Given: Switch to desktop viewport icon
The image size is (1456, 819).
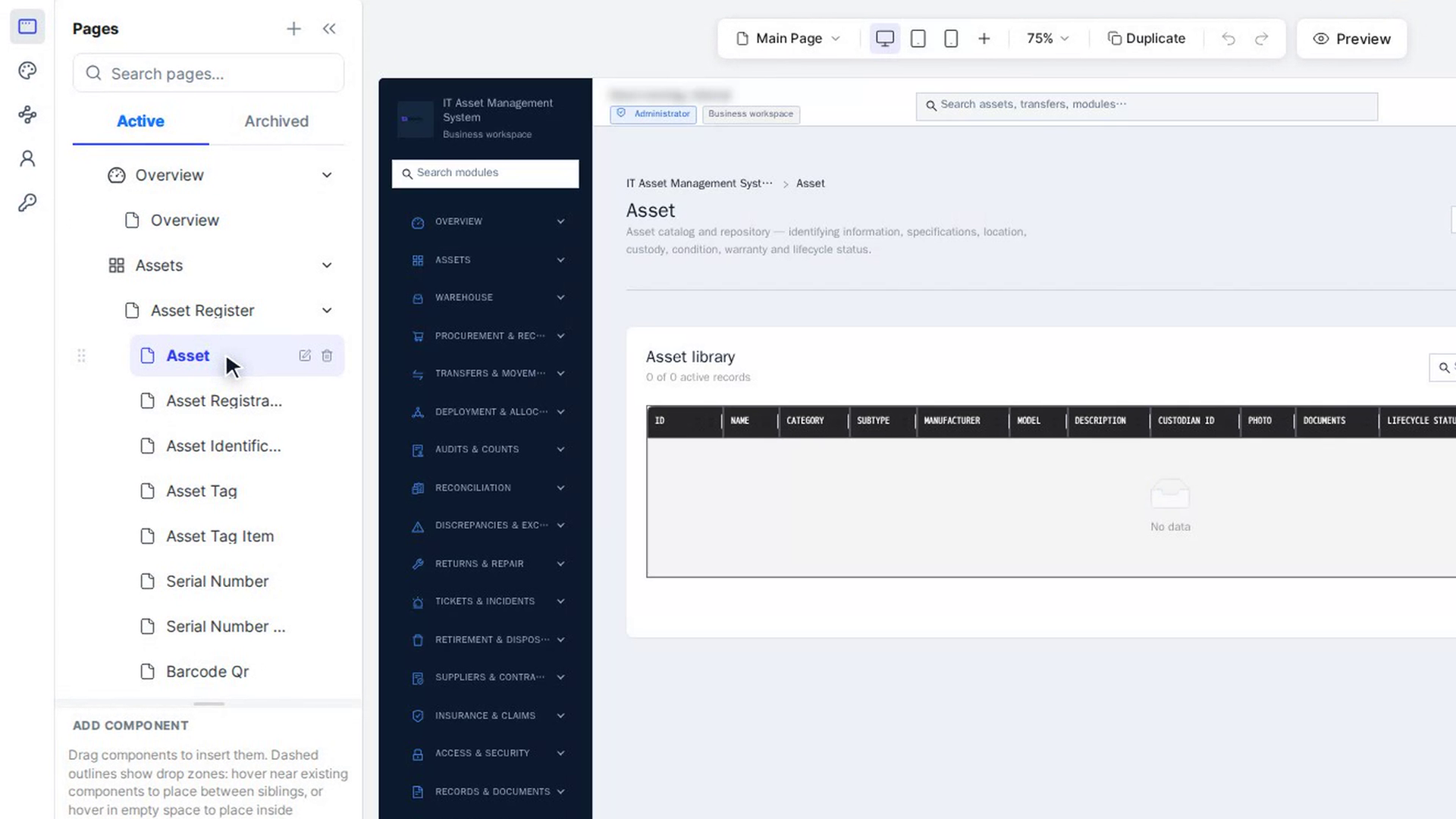Looking at the screenshot, I should (885, 39).
